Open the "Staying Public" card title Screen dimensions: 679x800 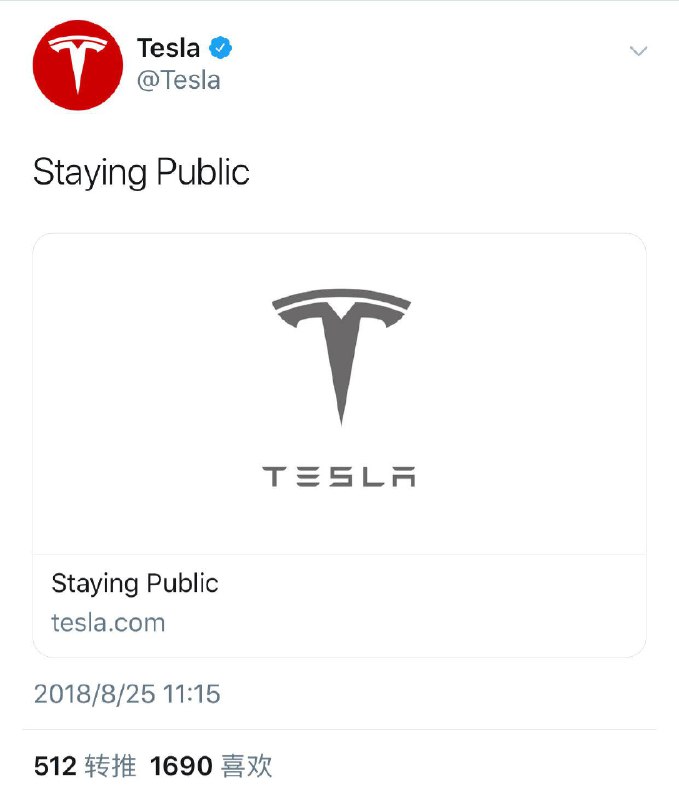coord(135,583)
